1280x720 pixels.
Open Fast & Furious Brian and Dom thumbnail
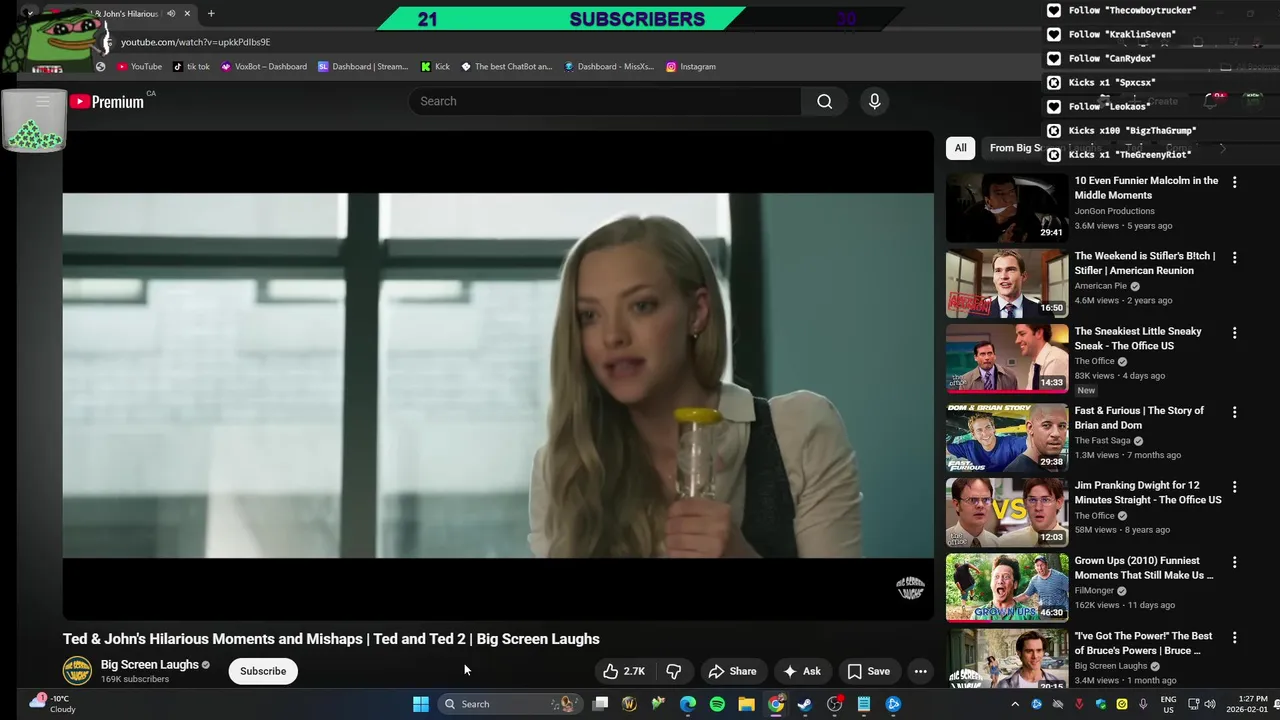[x=1007, y=438]
